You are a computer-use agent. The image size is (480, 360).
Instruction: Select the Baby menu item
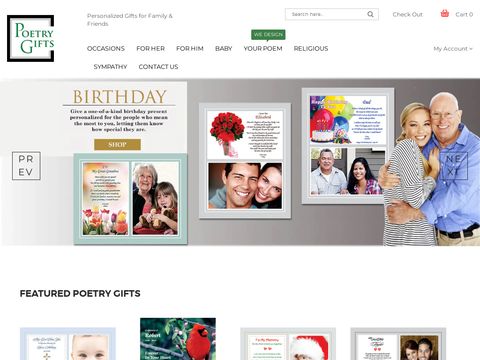223,49
